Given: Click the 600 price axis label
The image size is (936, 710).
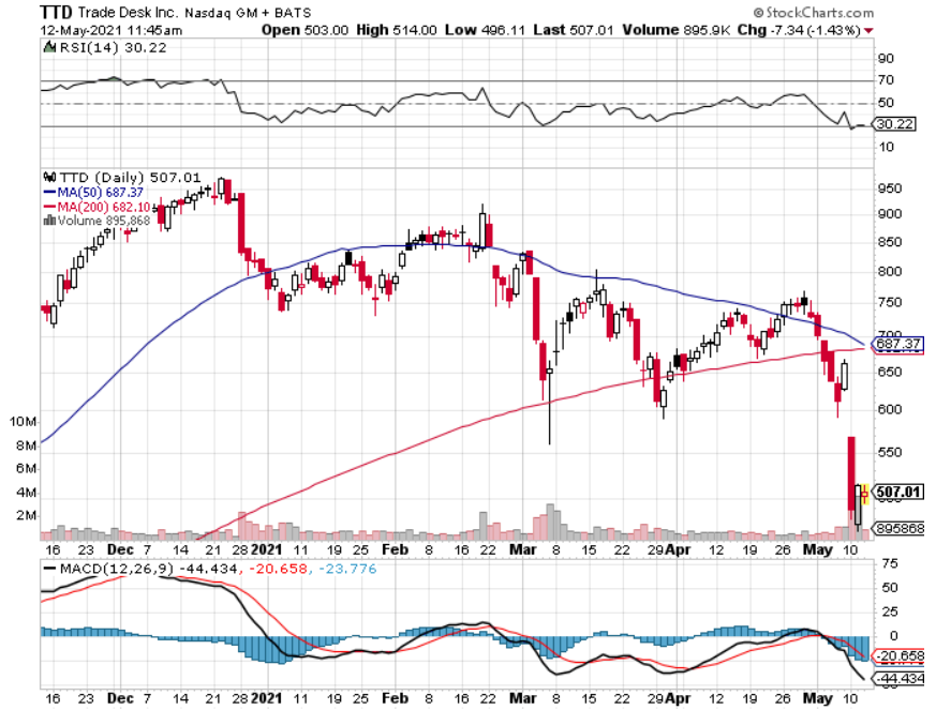Looking at the screenshot, I should coord(889,410).
